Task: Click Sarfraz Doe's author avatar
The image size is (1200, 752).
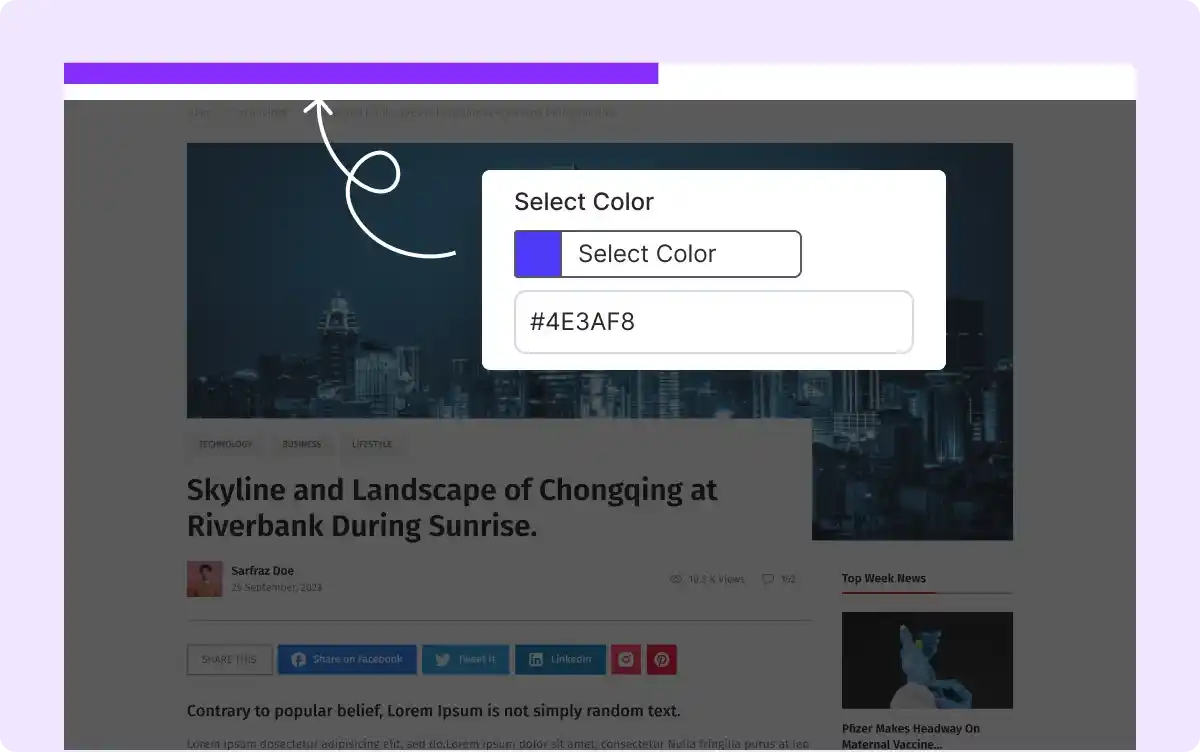Action: coord(204,579)
